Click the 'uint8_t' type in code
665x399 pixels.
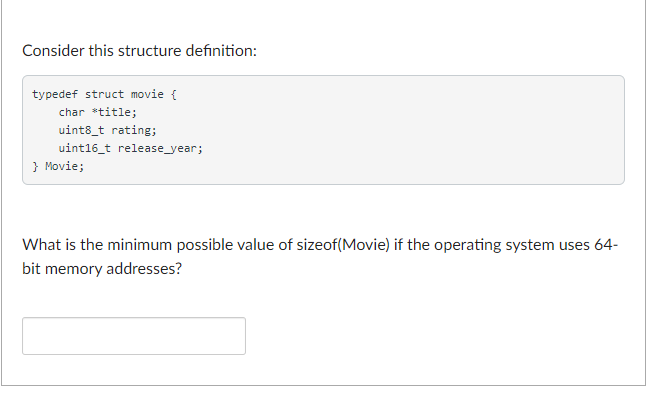pos(81,130)
